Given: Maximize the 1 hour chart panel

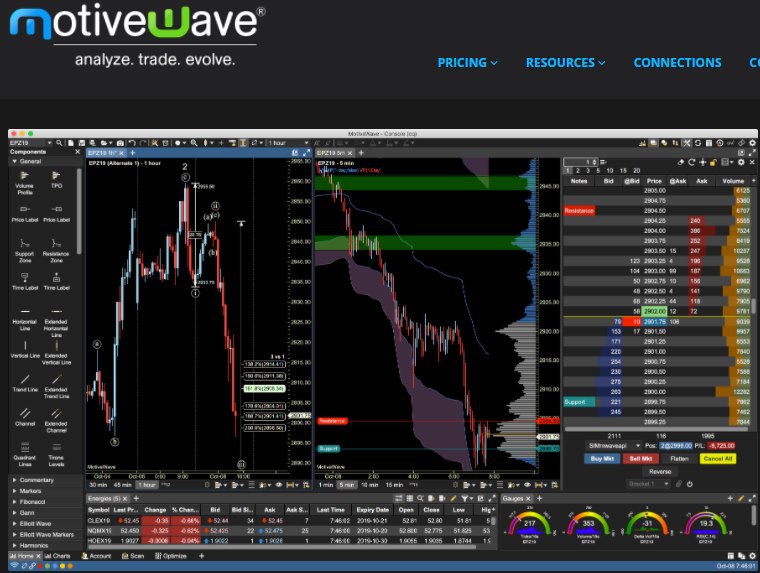Looking at the screenshot, I should pyautogui.click(x=306, y=153).
